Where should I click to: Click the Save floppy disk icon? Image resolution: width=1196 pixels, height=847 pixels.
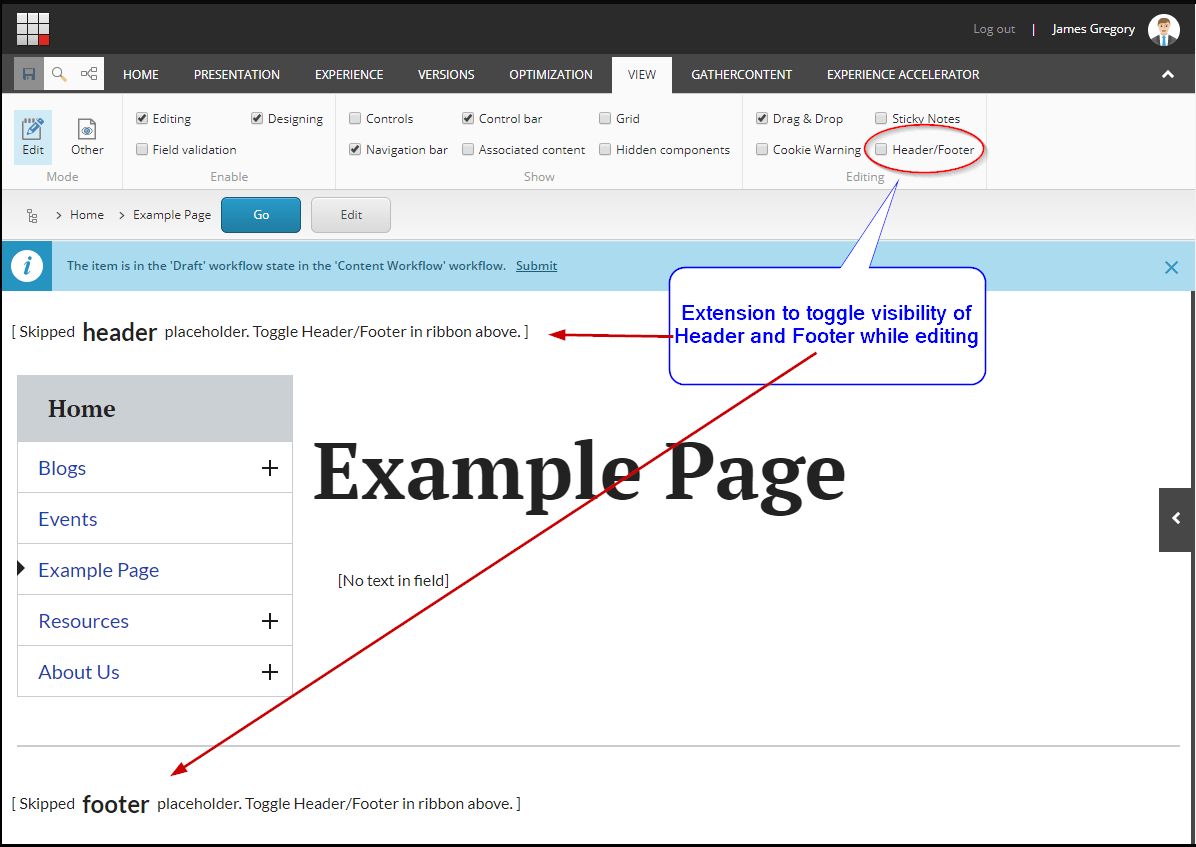(29, 74)
